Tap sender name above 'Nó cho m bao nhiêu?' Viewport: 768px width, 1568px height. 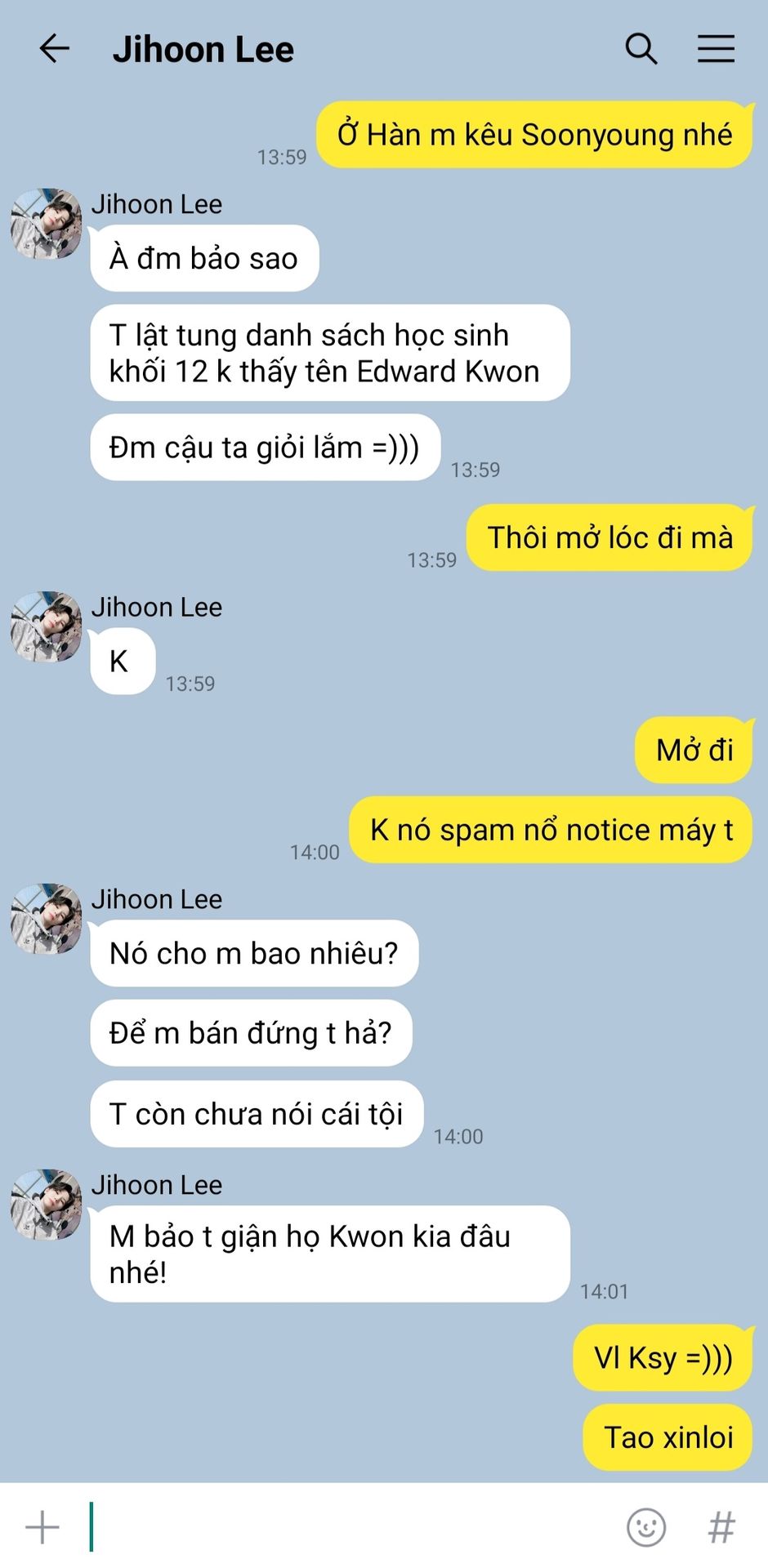tap(157, 899)
